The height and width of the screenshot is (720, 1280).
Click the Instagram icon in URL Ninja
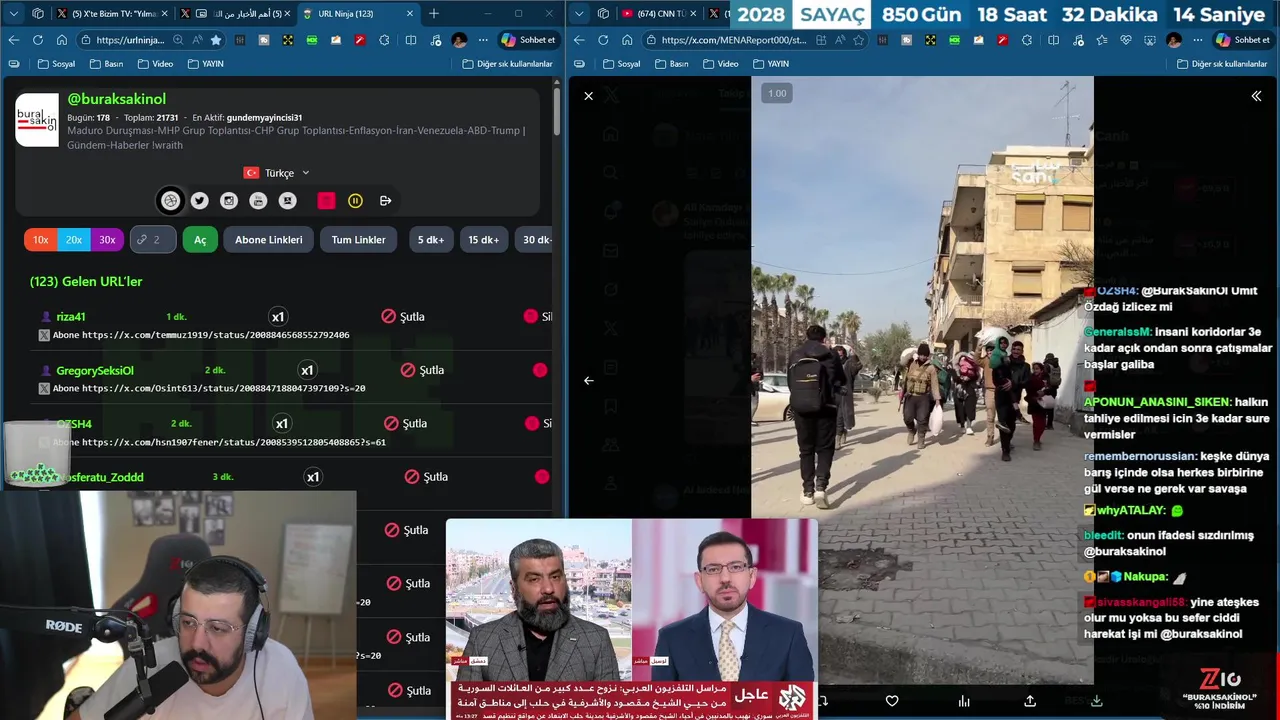229,201
